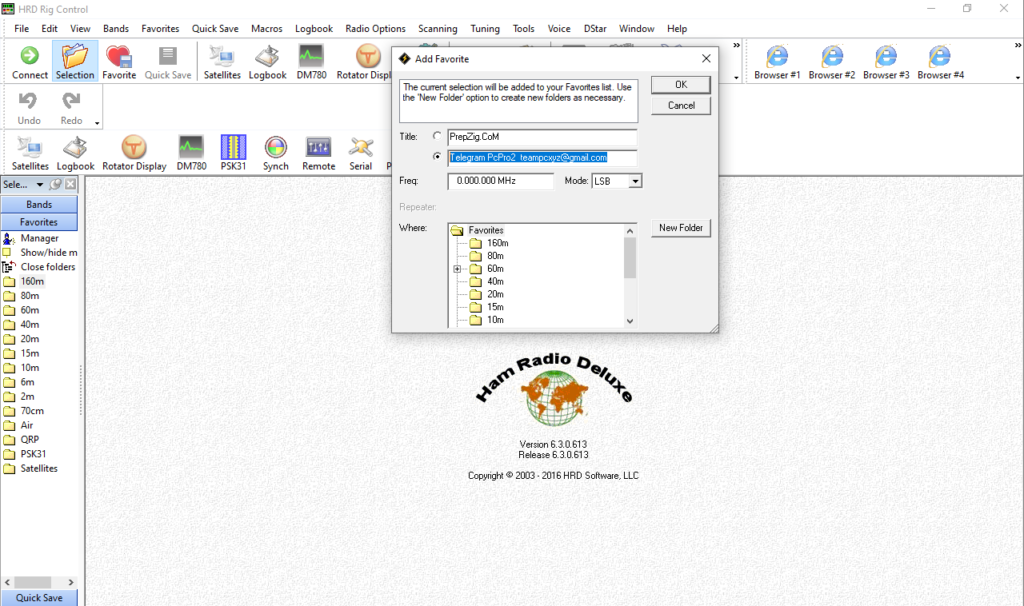The width and height of the screenshot is (1024, 606).
Task: Open the DStar menu
Action: [595, 29]
